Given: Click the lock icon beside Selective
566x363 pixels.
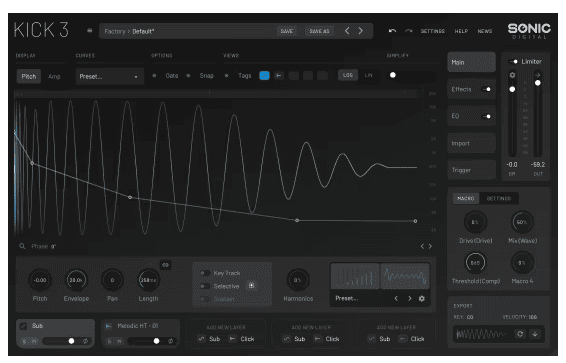Looking at the screenshot, I should click(x=252, y=285).
